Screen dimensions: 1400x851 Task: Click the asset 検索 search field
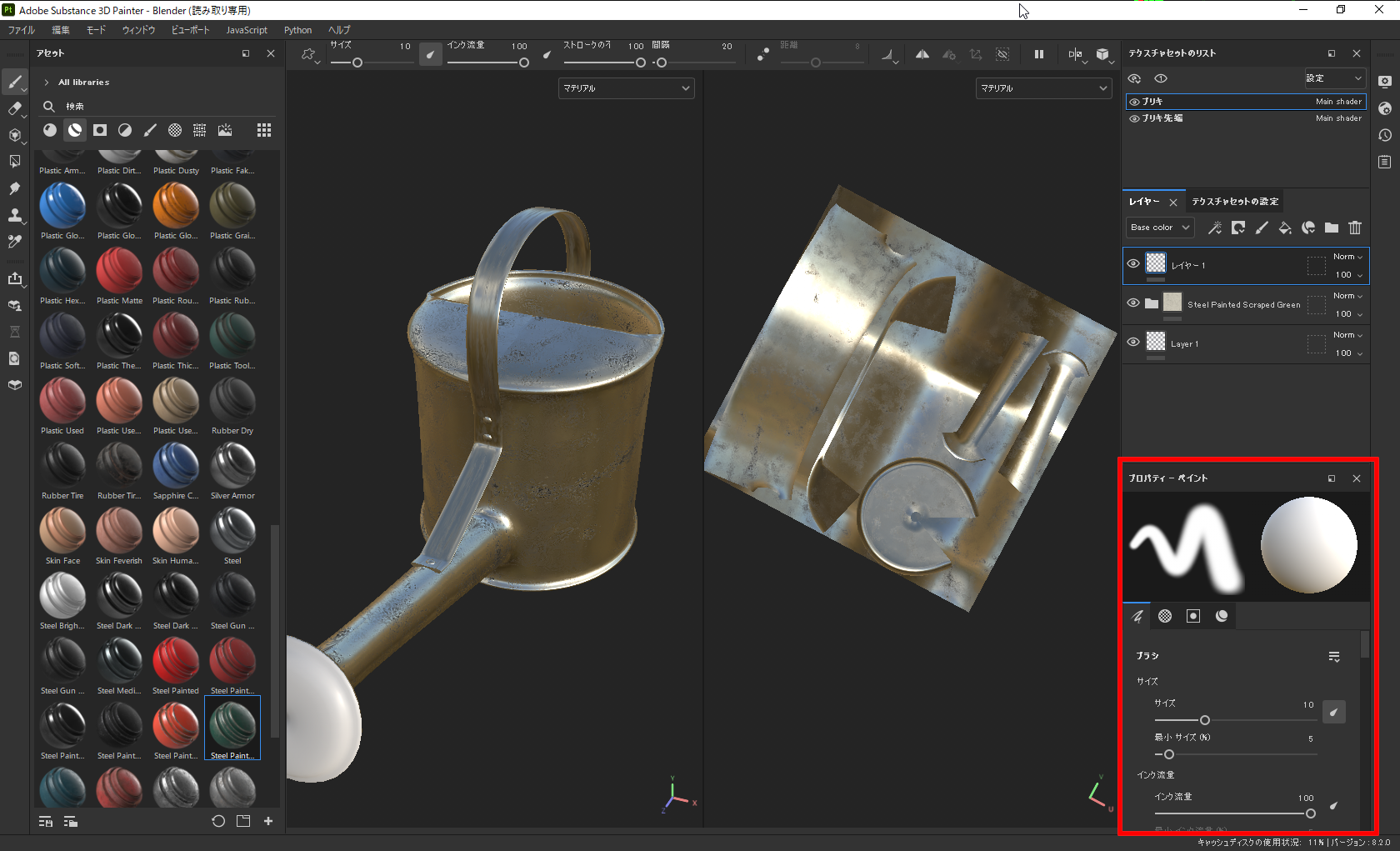pyautogui.click(x=158, y=107)
